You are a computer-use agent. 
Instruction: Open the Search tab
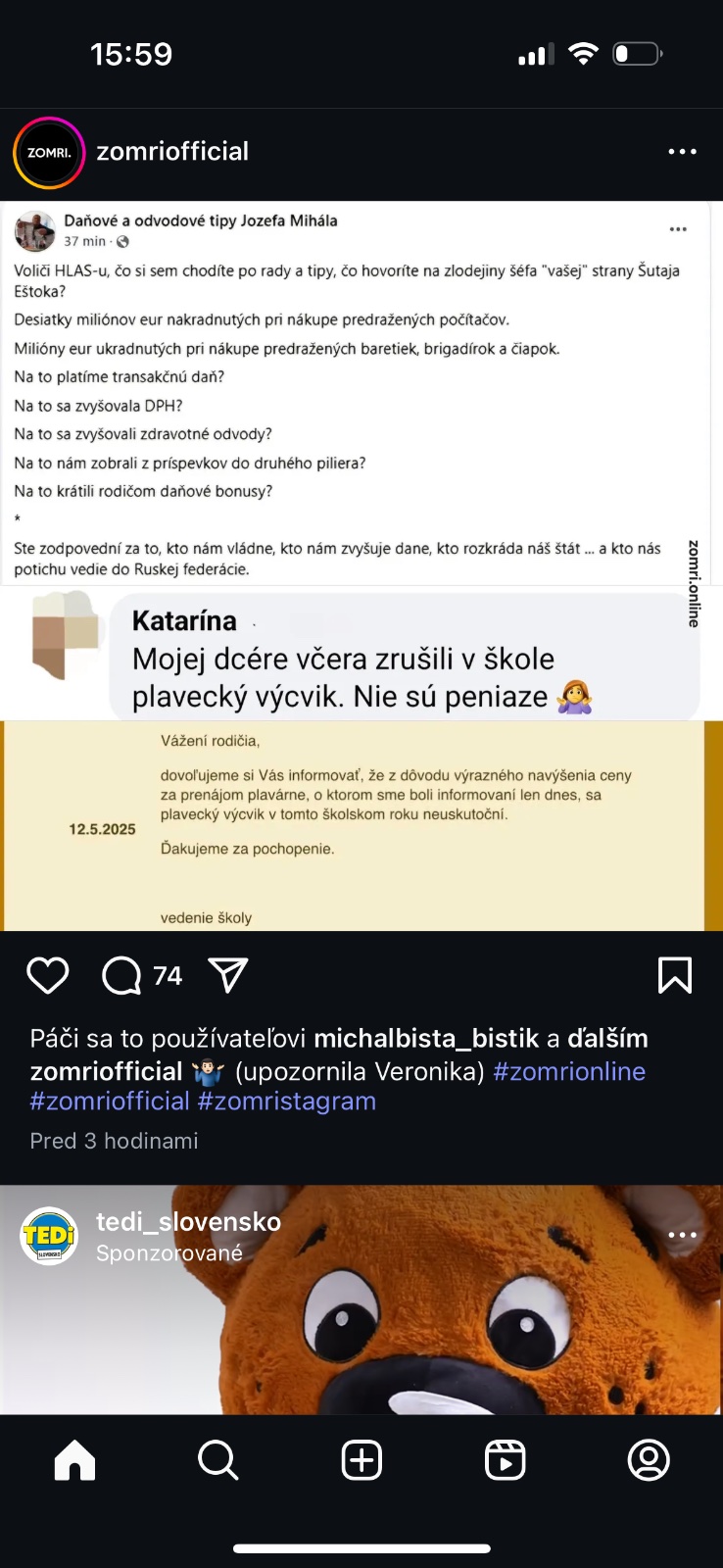217,1460
